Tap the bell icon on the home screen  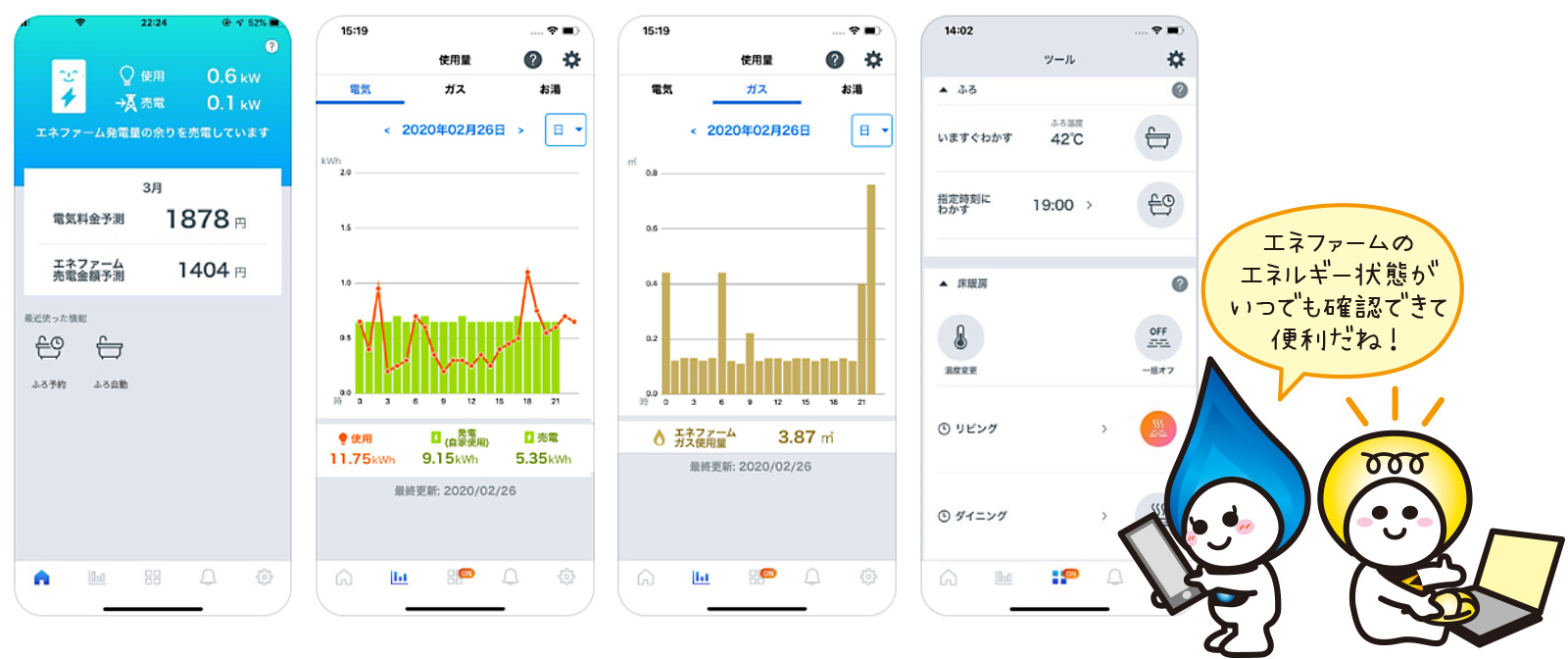[208, 578]
